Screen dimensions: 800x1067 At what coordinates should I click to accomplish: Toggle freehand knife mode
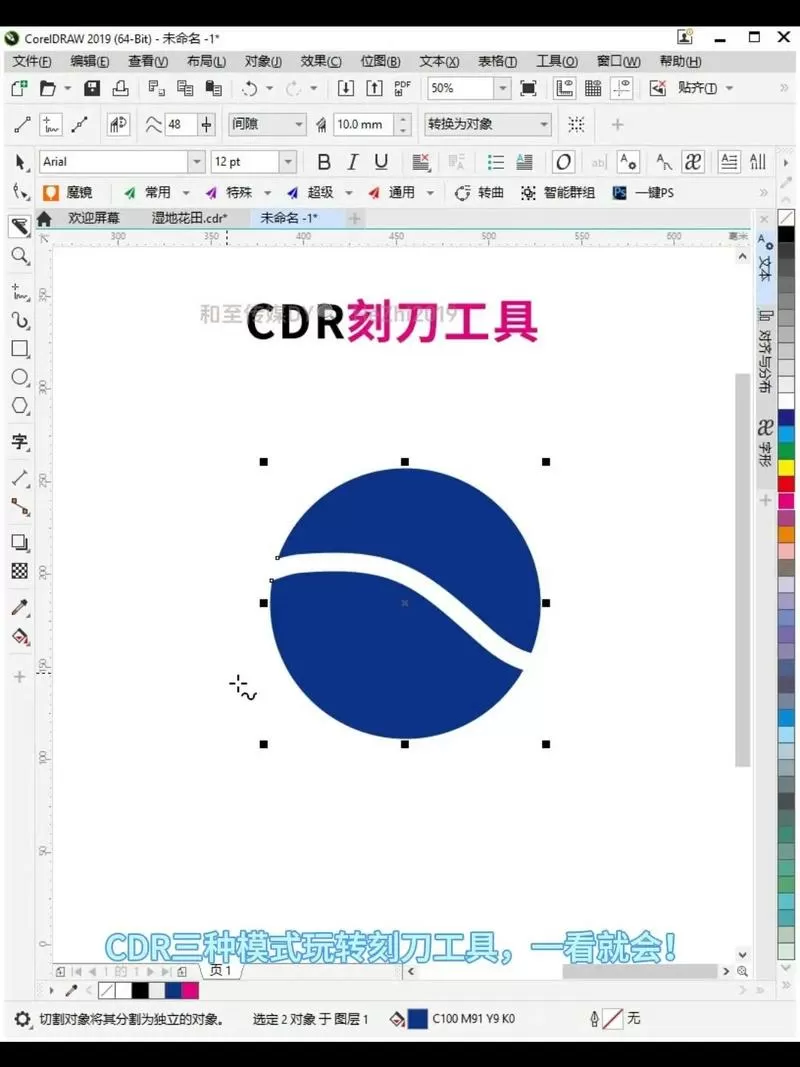pos(51,125)
